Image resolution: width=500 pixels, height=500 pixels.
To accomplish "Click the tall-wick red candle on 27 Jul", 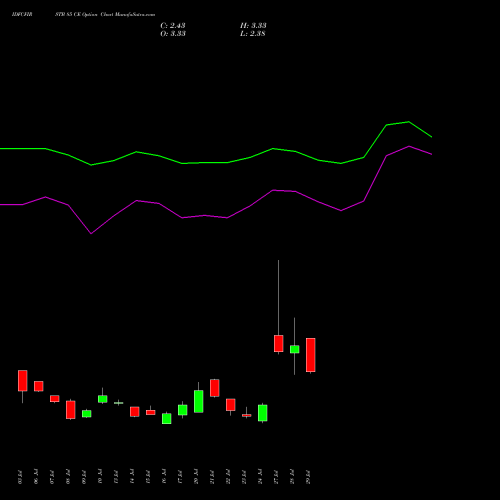I will (279, 343).
